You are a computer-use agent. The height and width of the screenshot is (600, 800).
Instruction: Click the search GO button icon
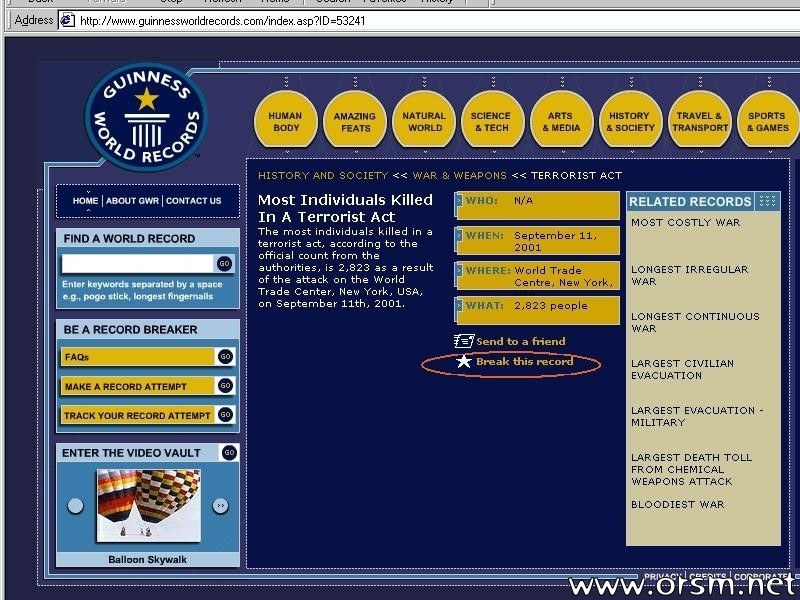(x=224, y=263)
